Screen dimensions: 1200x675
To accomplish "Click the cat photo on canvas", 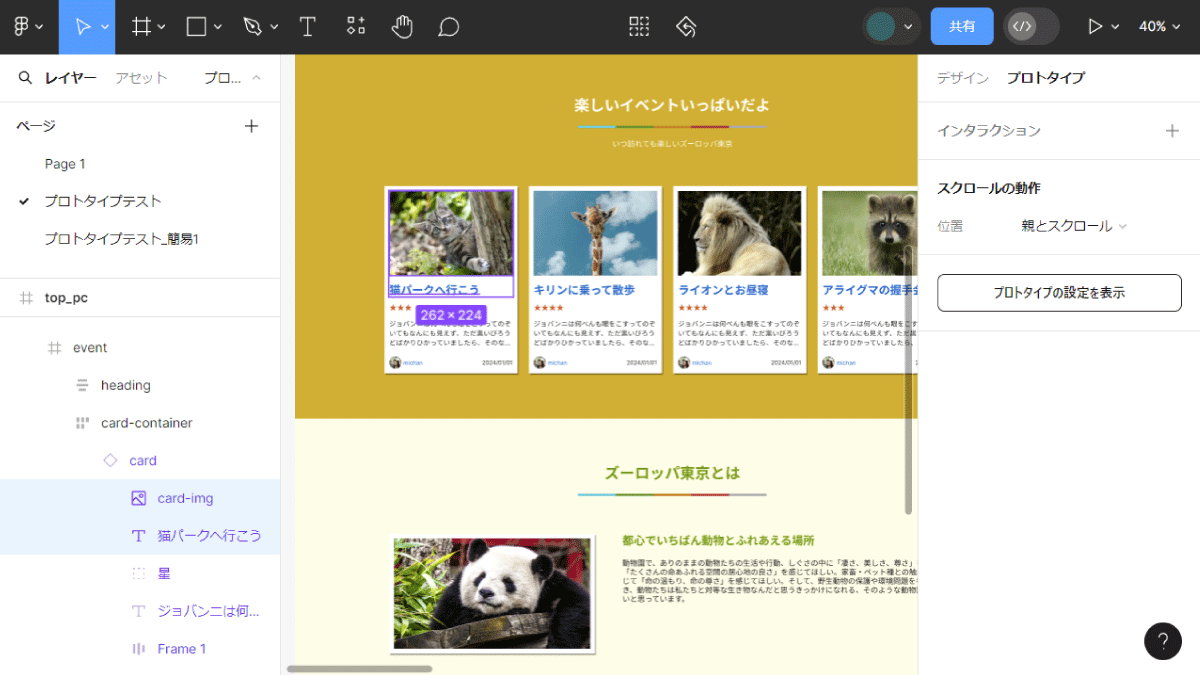I will click(451, 233).
